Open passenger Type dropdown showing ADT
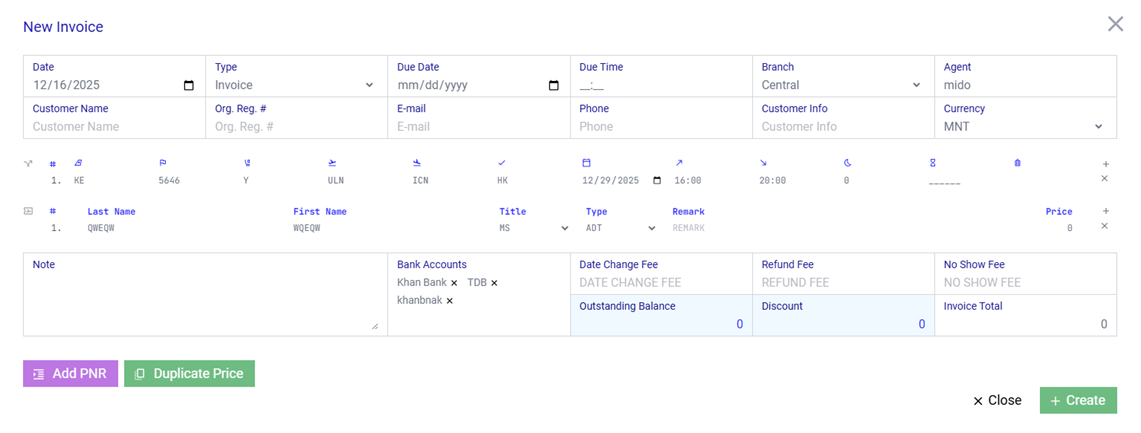This screenshot has width=1141, height=433. point(620,228)
